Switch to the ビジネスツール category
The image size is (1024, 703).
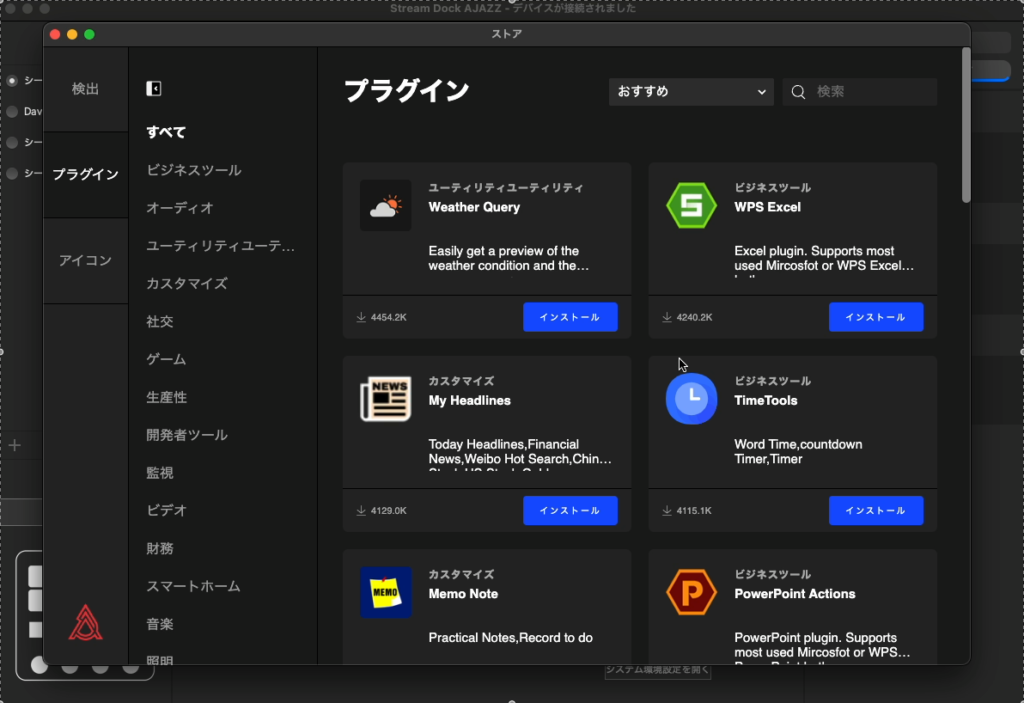coord(192,170)
